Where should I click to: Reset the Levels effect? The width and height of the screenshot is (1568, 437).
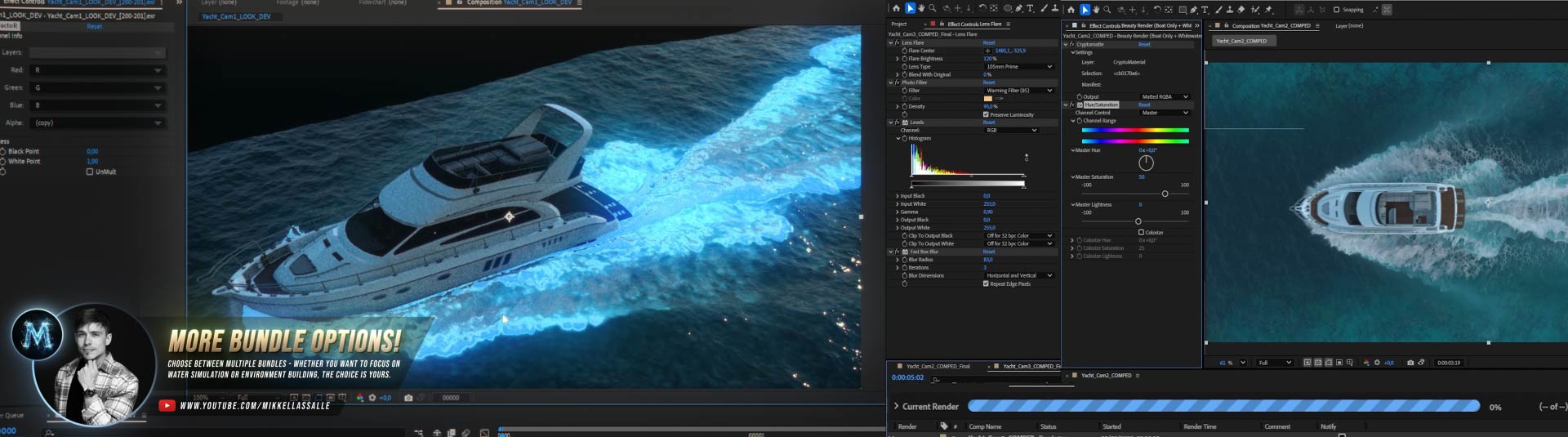point(989,123)
